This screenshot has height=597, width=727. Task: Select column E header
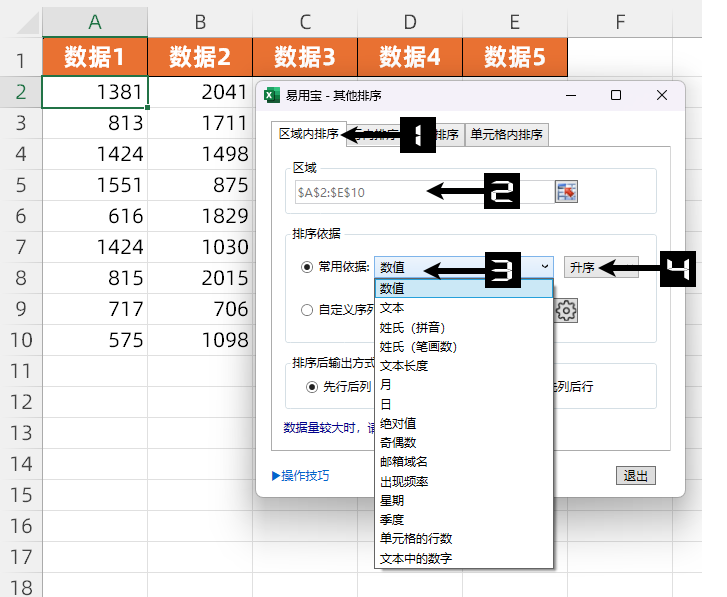(515, 22)
